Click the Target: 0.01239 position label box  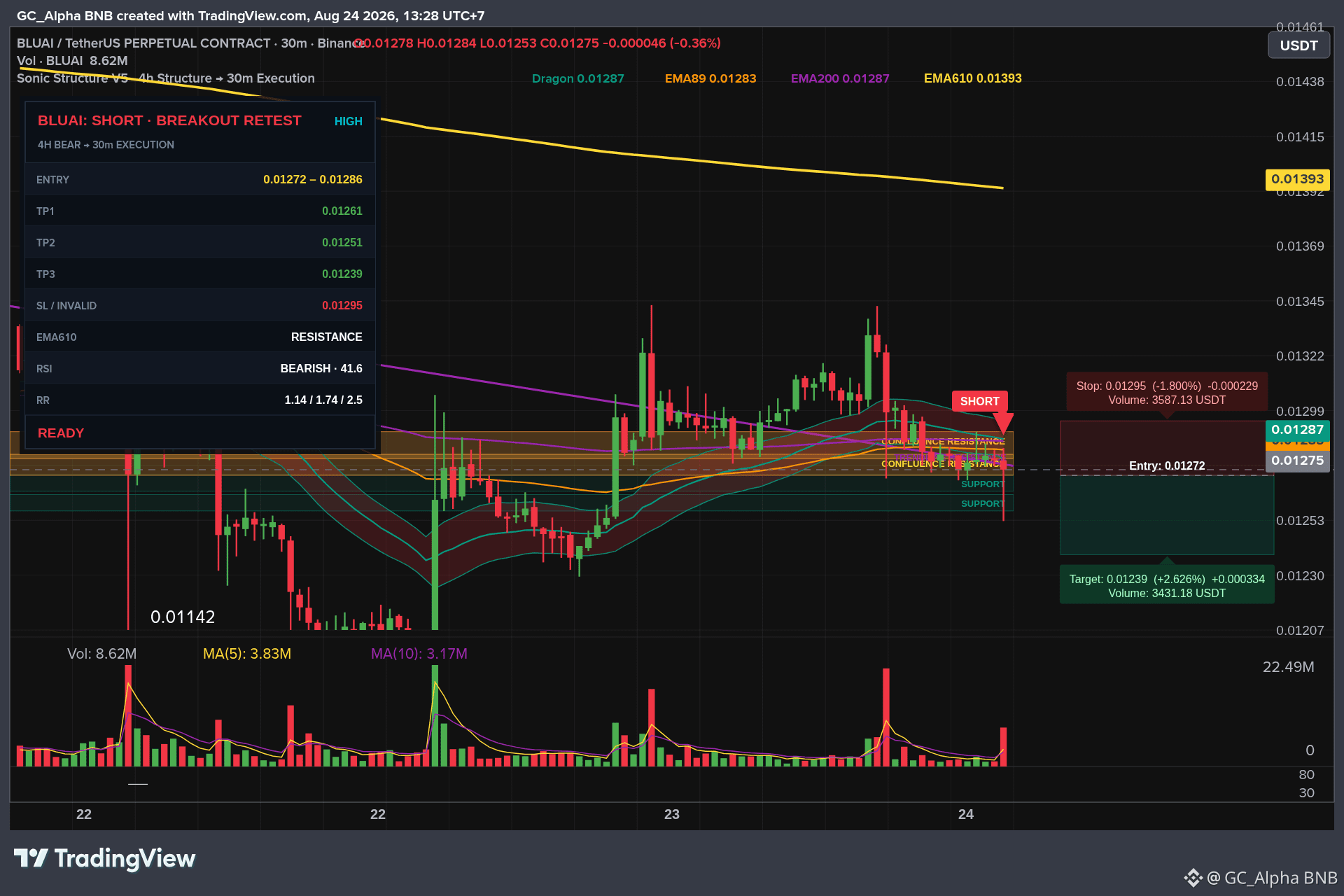click(x=1167, y=586)
